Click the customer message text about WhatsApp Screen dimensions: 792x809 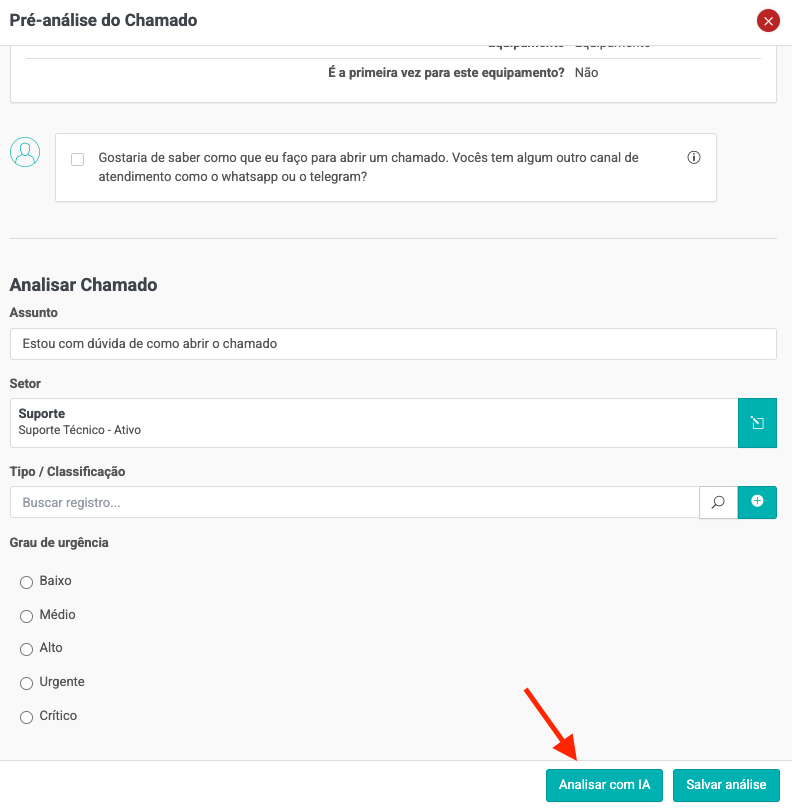[368, 167]
